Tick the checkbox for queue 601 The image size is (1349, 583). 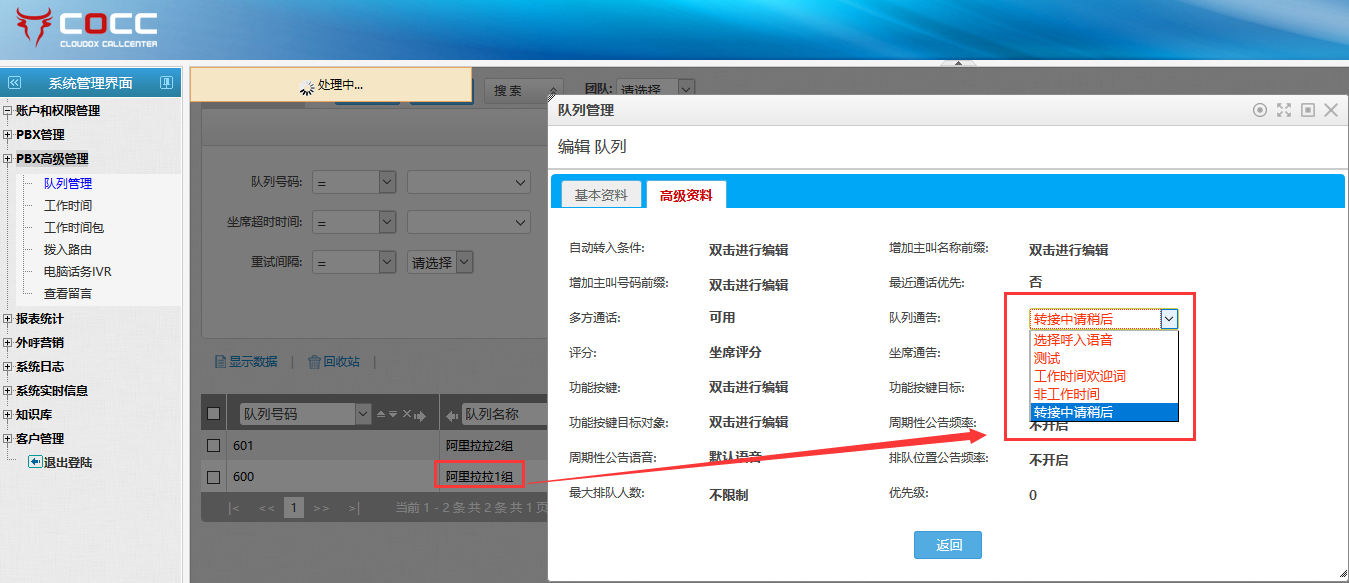tap(213, 445)
